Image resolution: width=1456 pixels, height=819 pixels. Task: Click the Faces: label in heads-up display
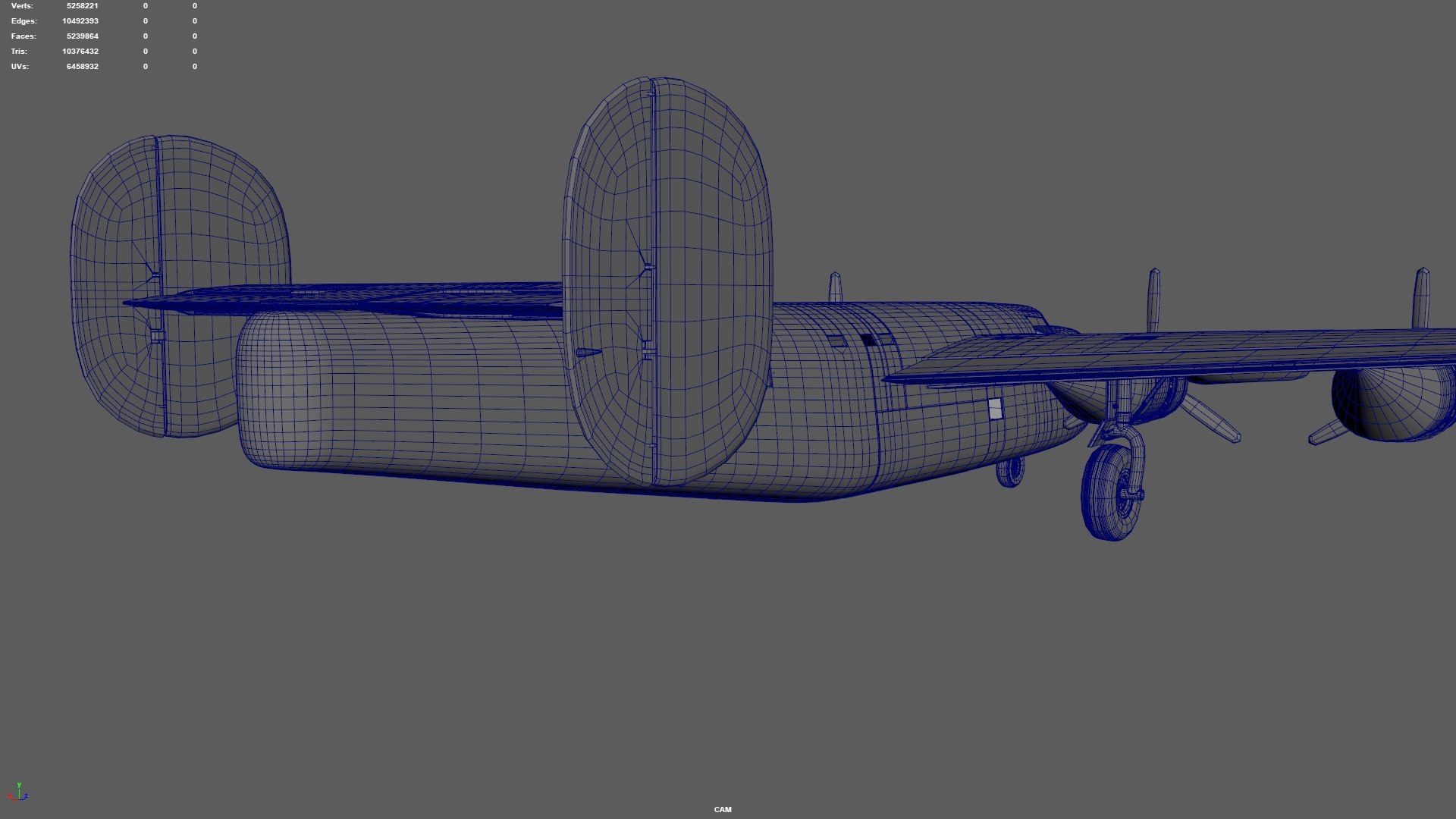pos(24,36)
